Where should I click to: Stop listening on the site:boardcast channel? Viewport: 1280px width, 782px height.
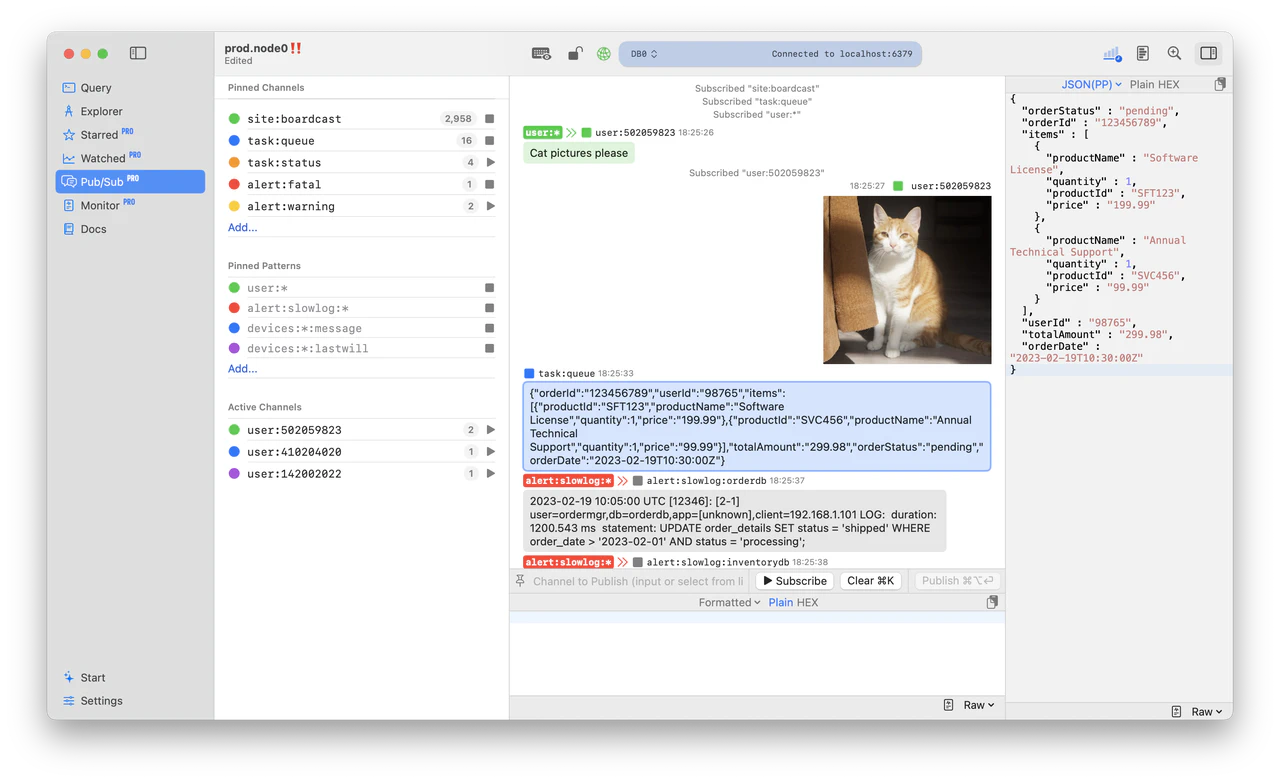pyautogui.click(x=487, y=118)
